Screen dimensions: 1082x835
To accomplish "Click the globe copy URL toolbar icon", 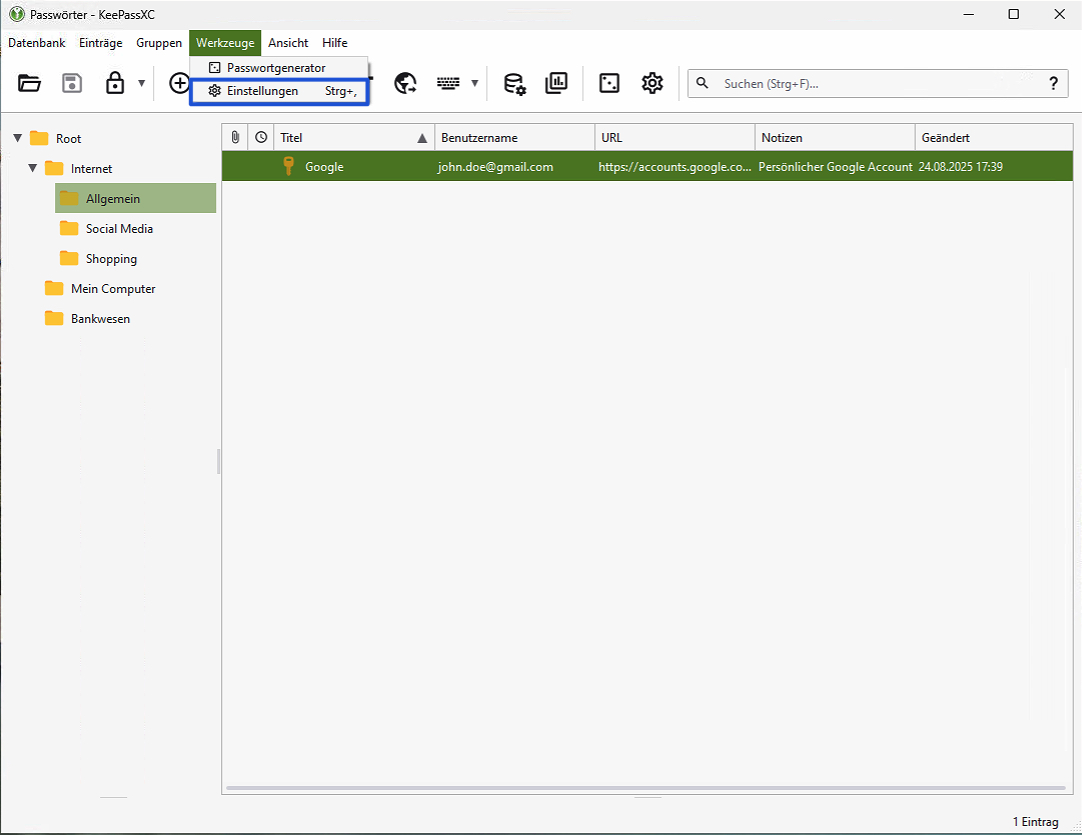I will point(405,84).
